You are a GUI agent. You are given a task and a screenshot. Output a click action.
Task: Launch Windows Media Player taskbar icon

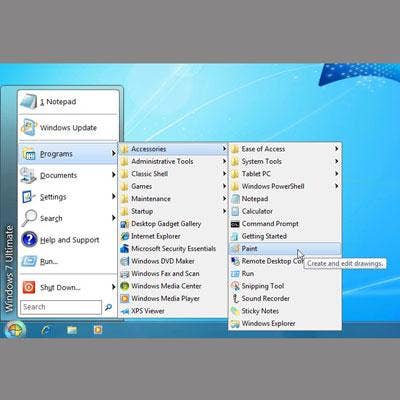(97, 330)
